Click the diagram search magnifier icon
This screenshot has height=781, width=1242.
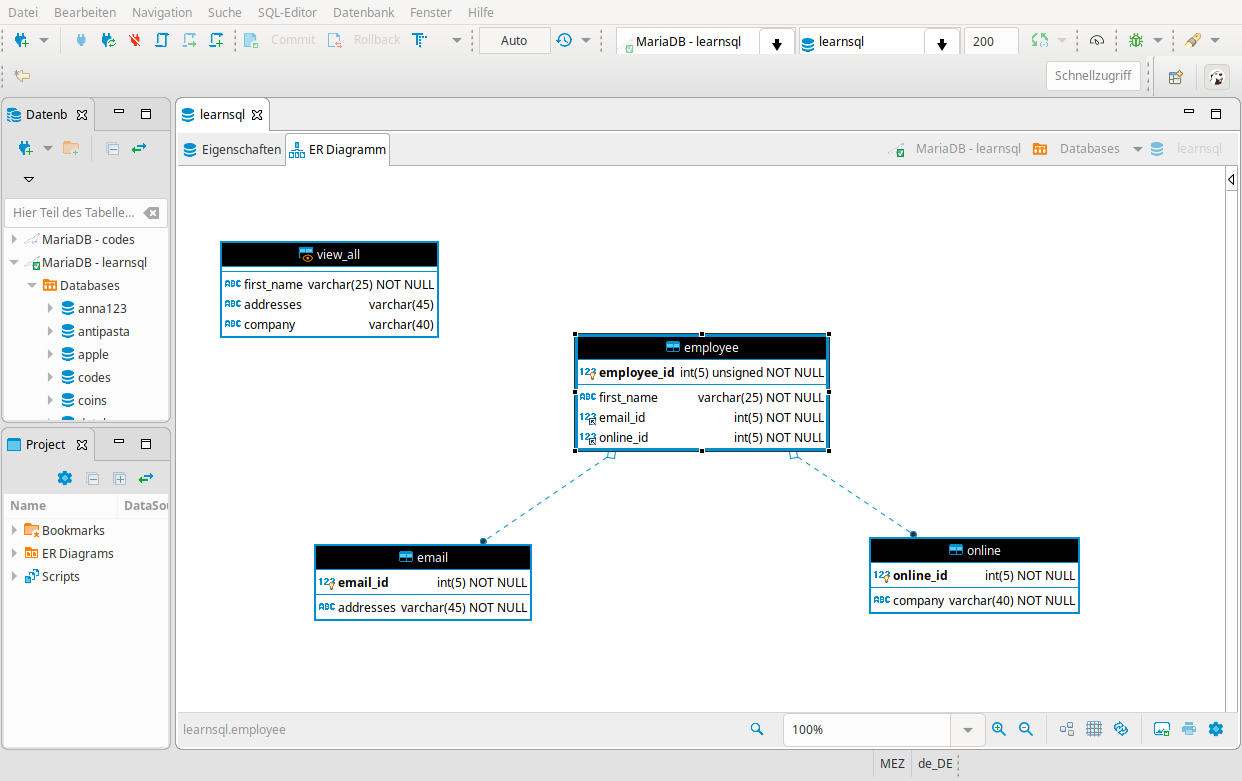[x=757, y=729]
